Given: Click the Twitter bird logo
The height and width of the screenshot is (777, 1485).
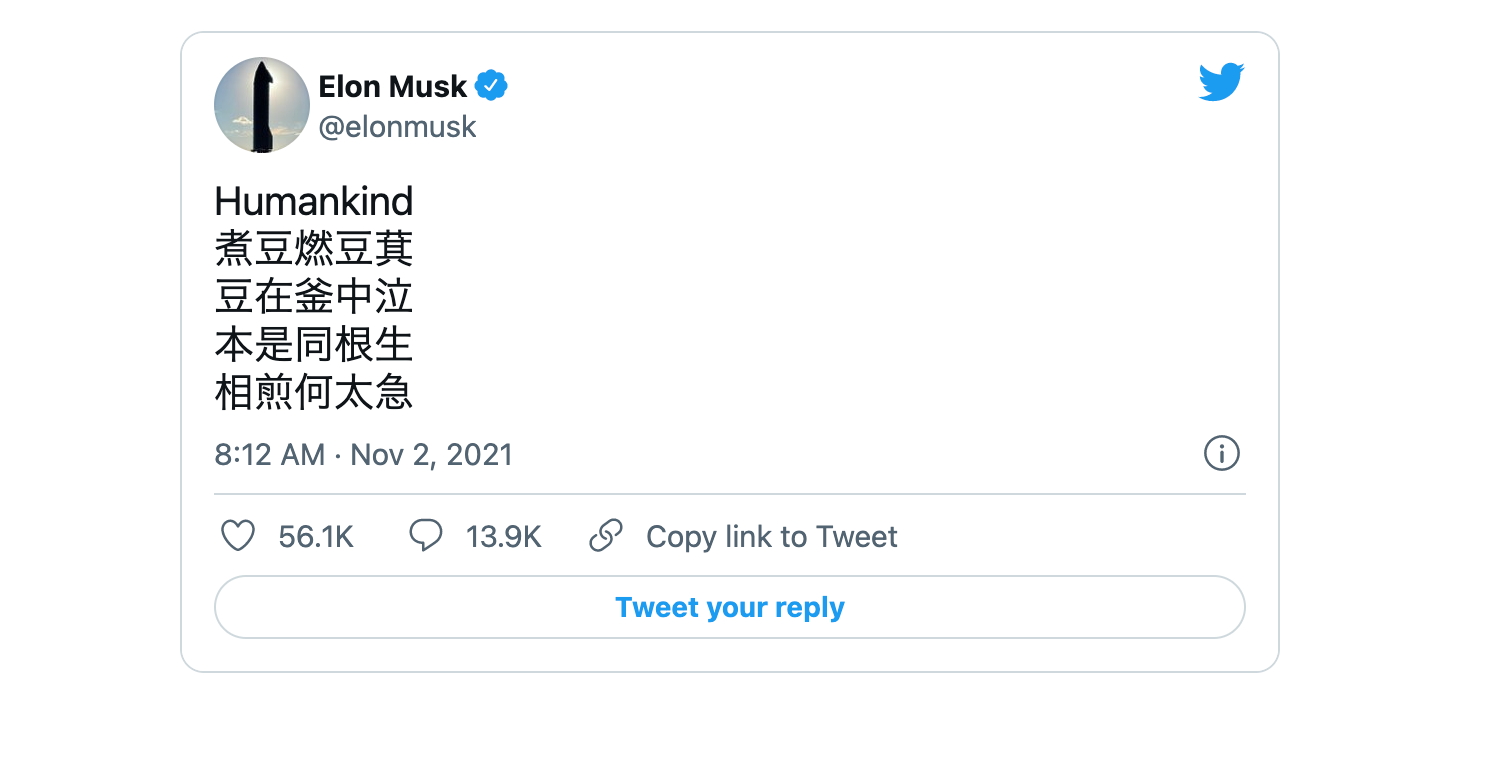Looking at the screenshot, I should (1221, 83).
